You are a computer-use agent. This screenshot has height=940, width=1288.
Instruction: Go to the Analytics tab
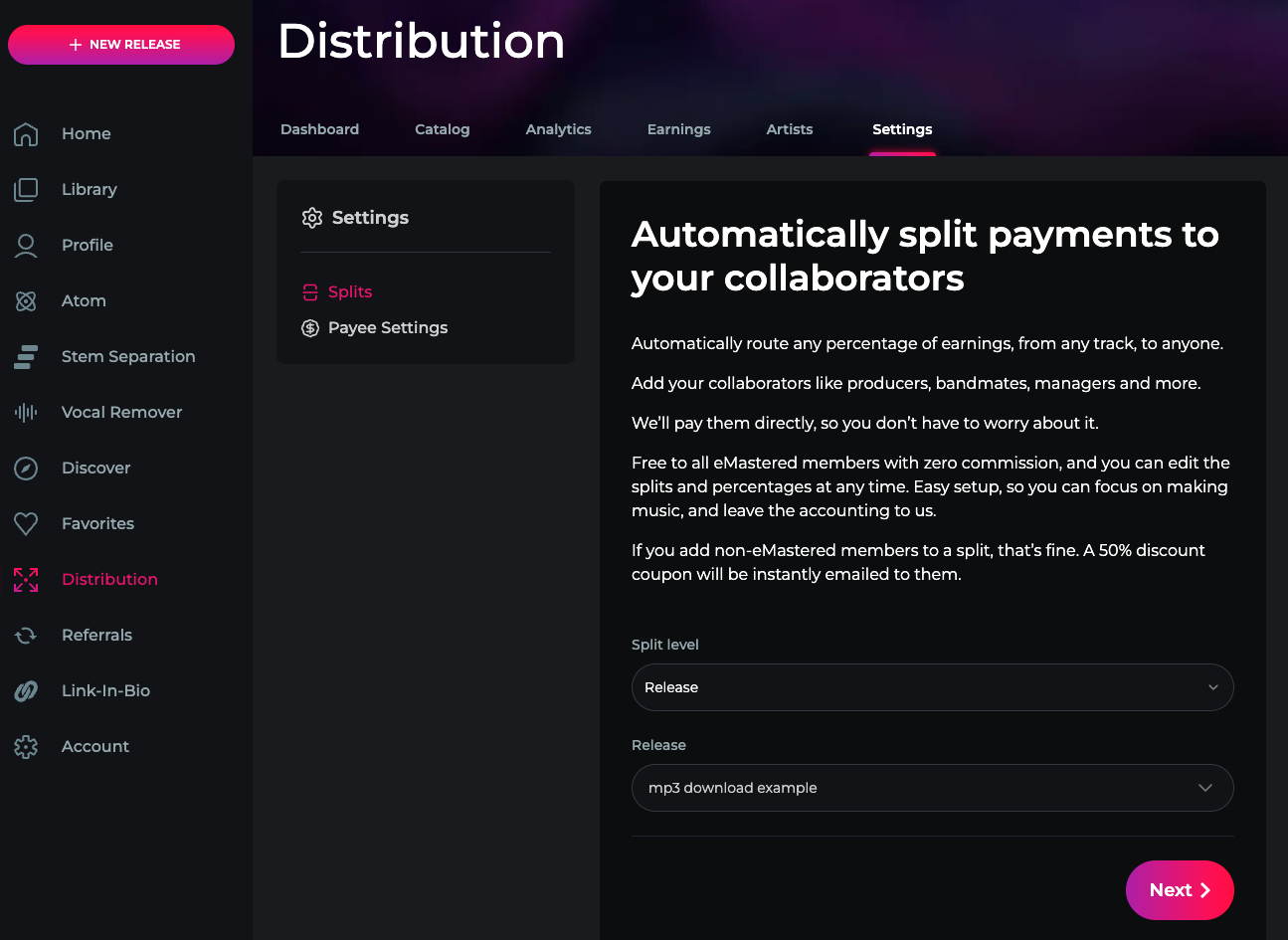point(558,129)
